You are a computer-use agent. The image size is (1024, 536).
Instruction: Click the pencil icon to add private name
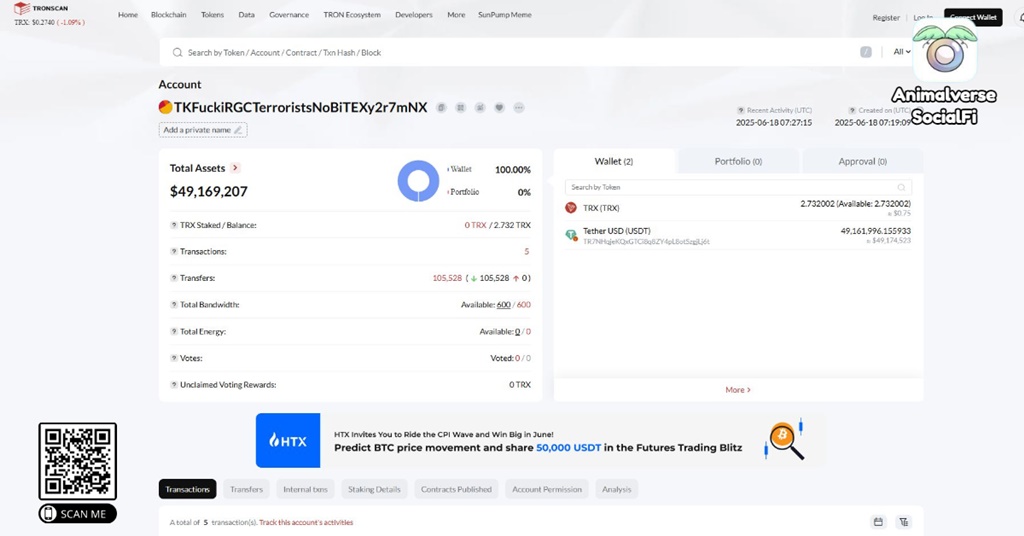tap(238, 130)
